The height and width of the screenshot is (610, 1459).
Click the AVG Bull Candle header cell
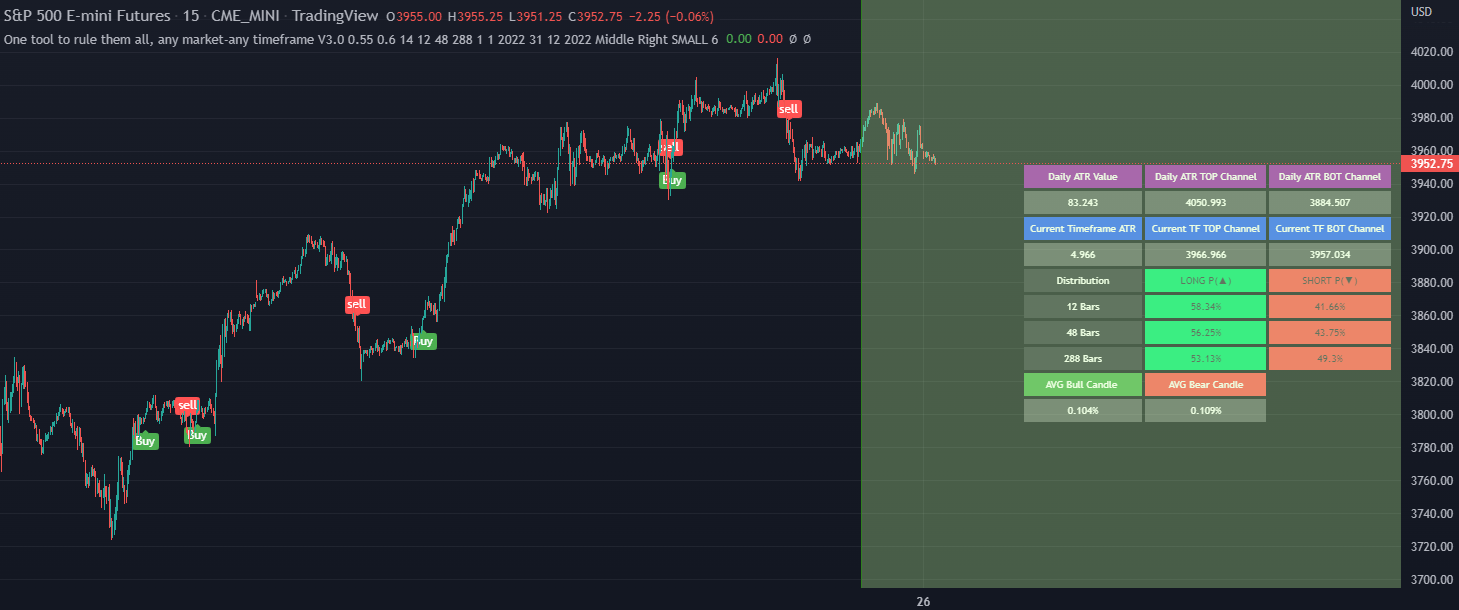coord(1082,385)
